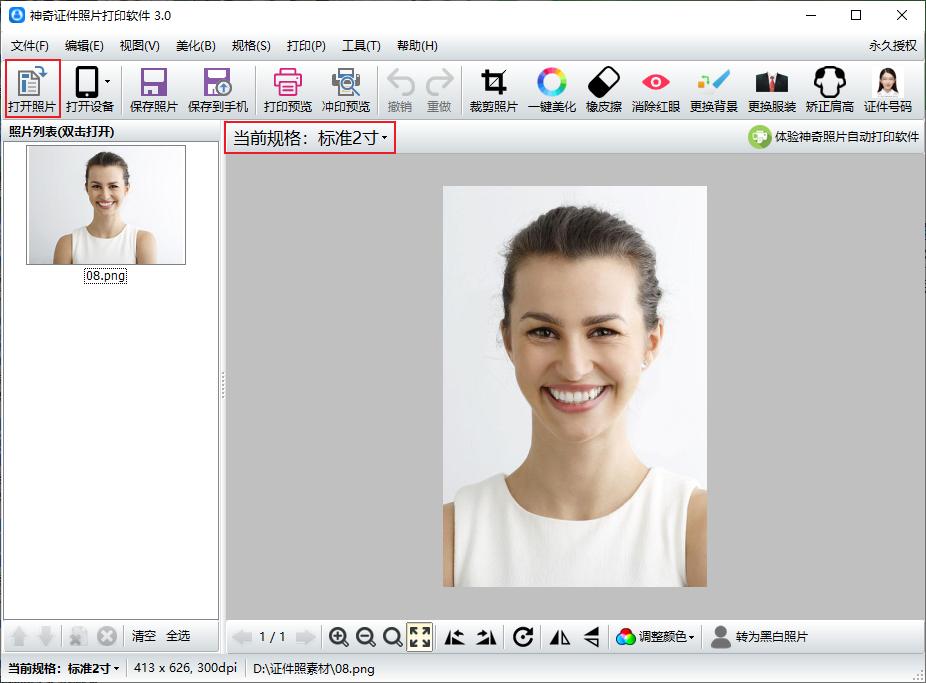Apply 一键美化 using the color wheel icon
The width and height of the screenshot is (926, 683).
pos(551,89)
